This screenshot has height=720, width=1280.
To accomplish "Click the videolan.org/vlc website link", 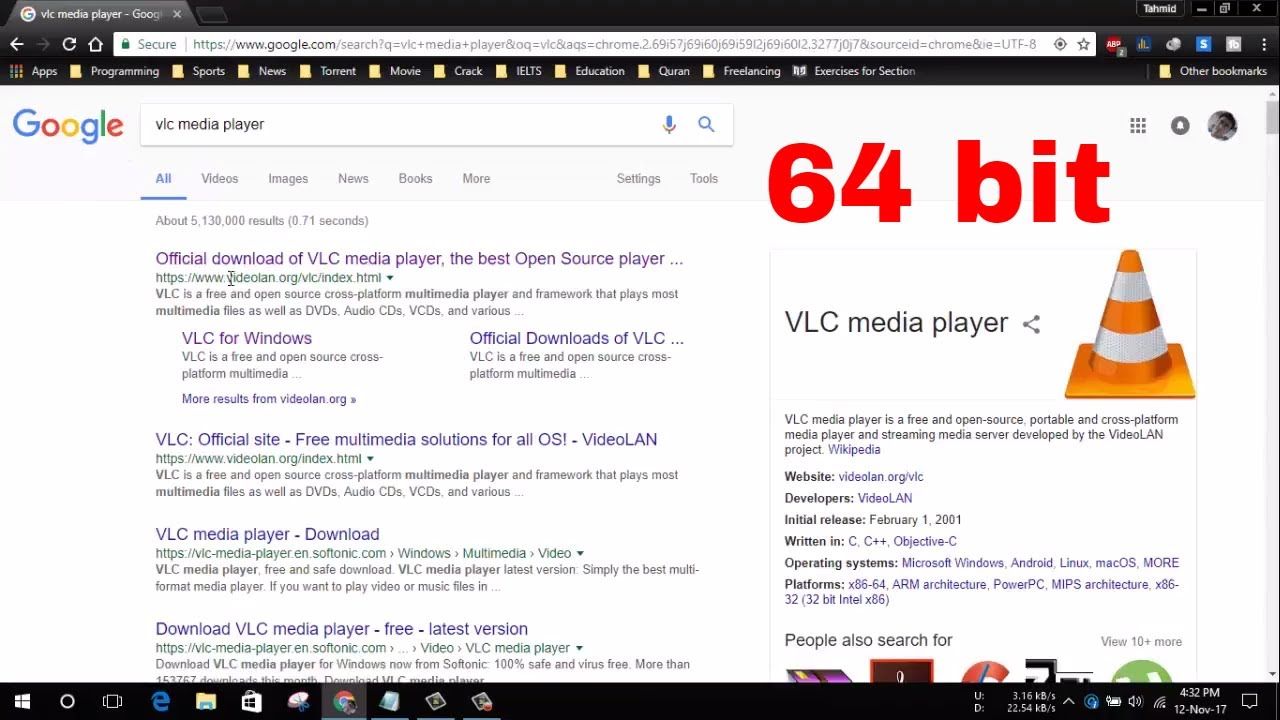I will click(881, 477).
